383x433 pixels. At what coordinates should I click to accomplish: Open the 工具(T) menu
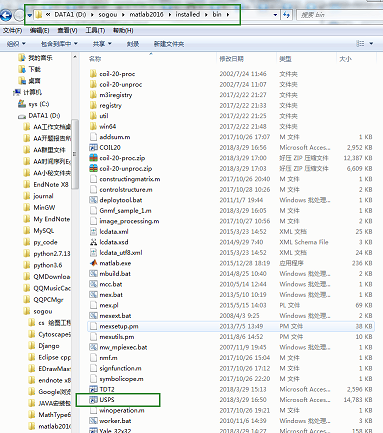pyautogui.click(x=95, y=30)
